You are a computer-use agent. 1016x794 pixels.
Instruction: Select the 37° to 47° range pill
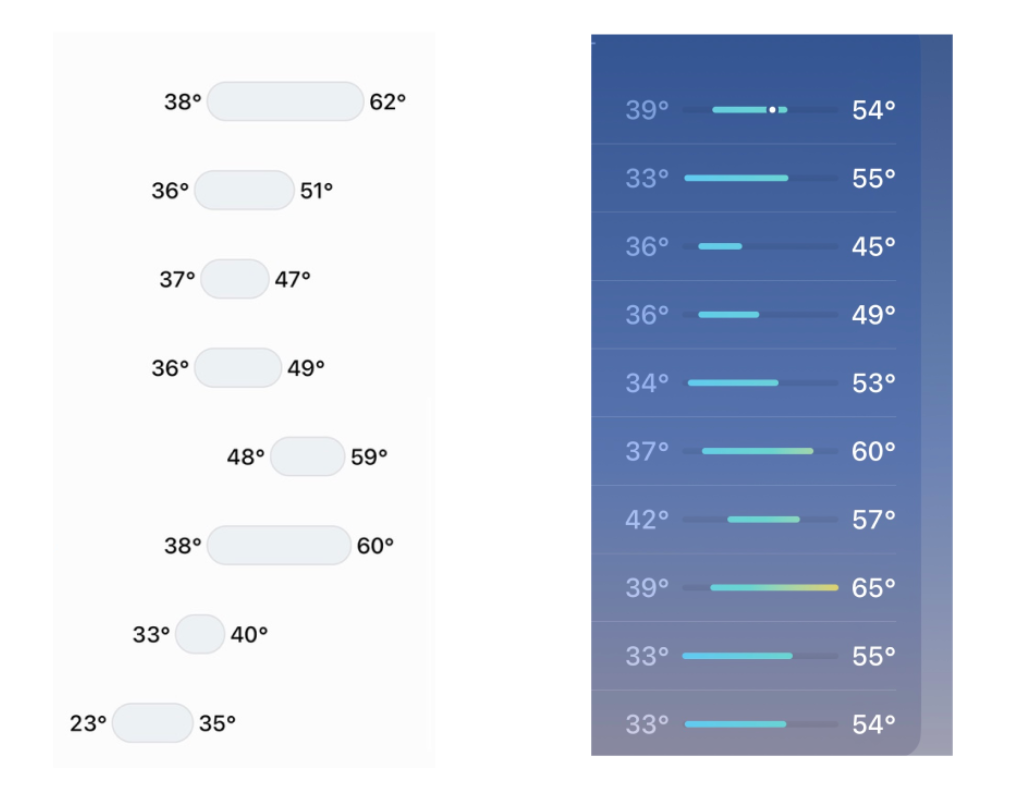234,279
